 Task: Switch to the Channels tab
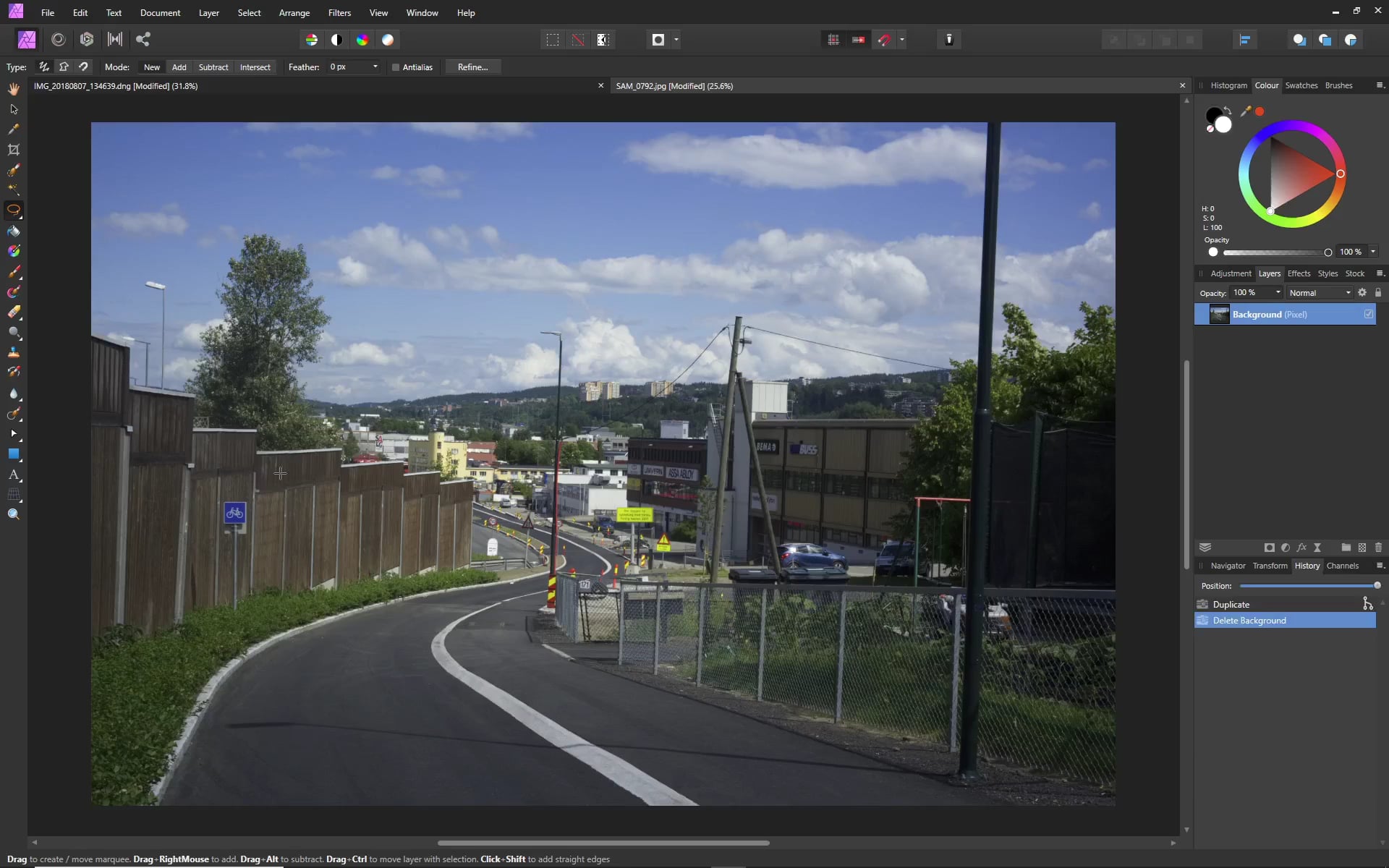(1343, 566)
